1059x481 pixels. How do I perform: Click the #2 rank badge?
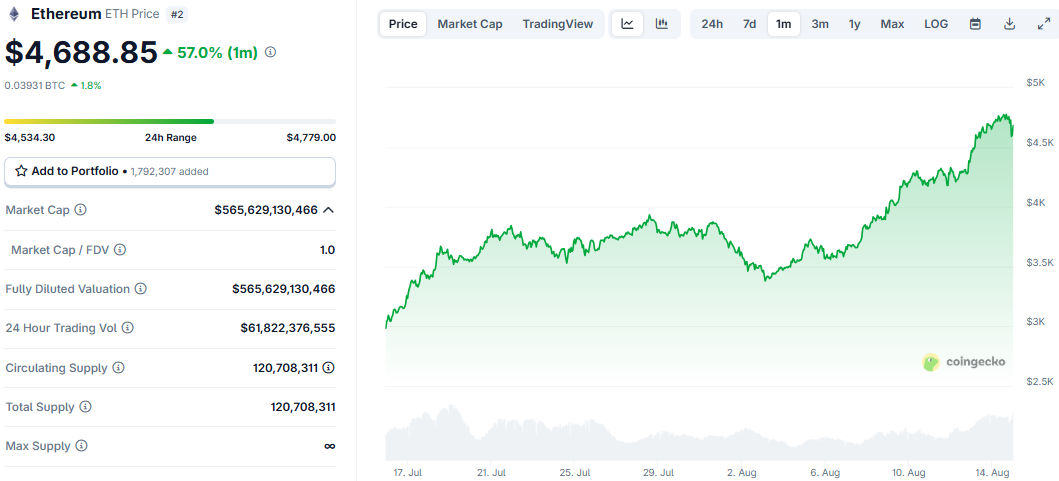click(x=177, y=14)
